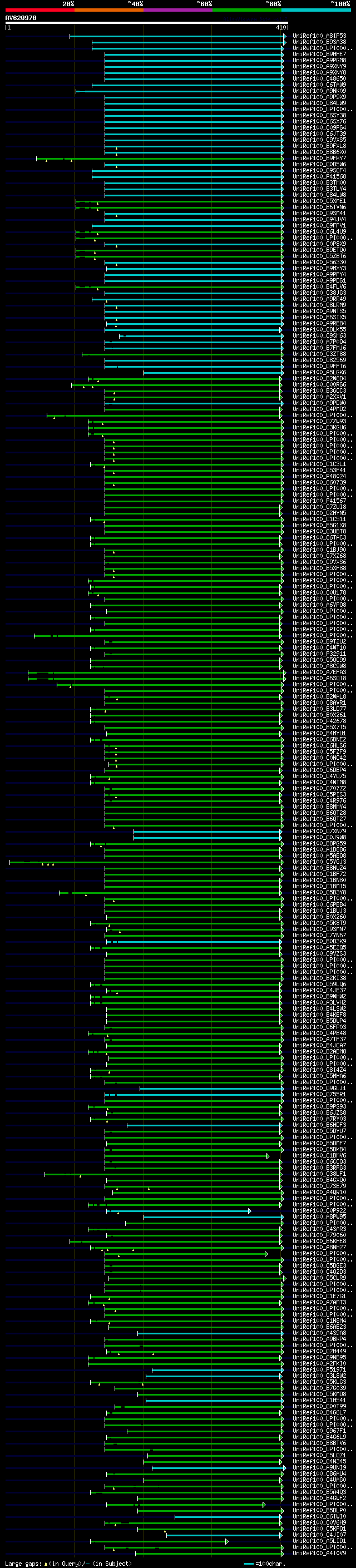
Task: Click the UniRef100_P51971 label
Action: tap(319, 1369)
